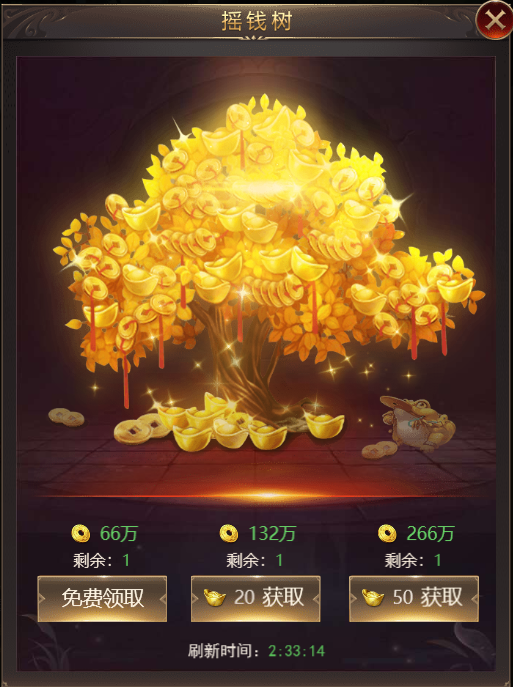This screenshot has width=513, height=687.
Task: Click the 132万 reward amount
Action: pyautogui.click(x=272, y=534)
